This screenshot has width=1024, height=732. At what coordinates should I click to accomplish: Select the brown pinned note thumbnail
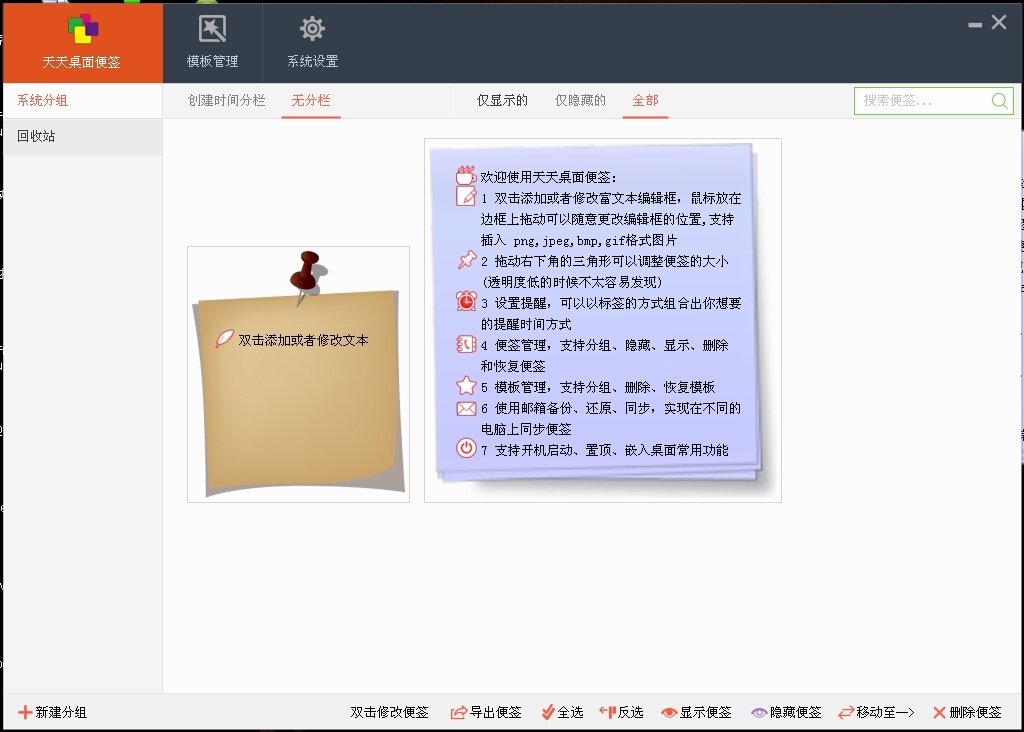click(x=298, y=374)
